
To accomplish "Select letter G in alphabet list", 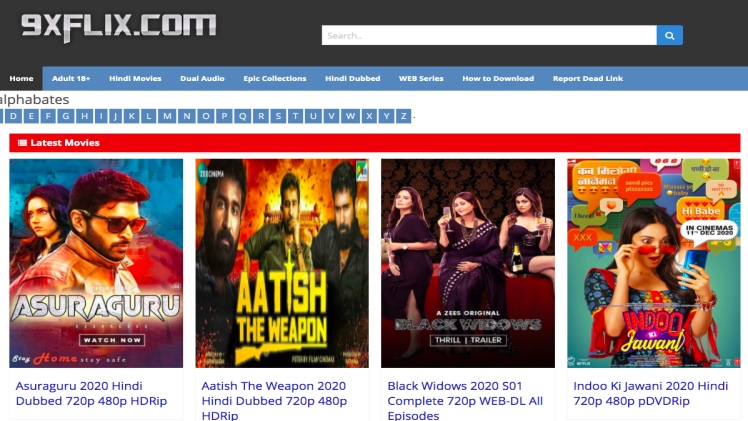I will pos(65,116).
